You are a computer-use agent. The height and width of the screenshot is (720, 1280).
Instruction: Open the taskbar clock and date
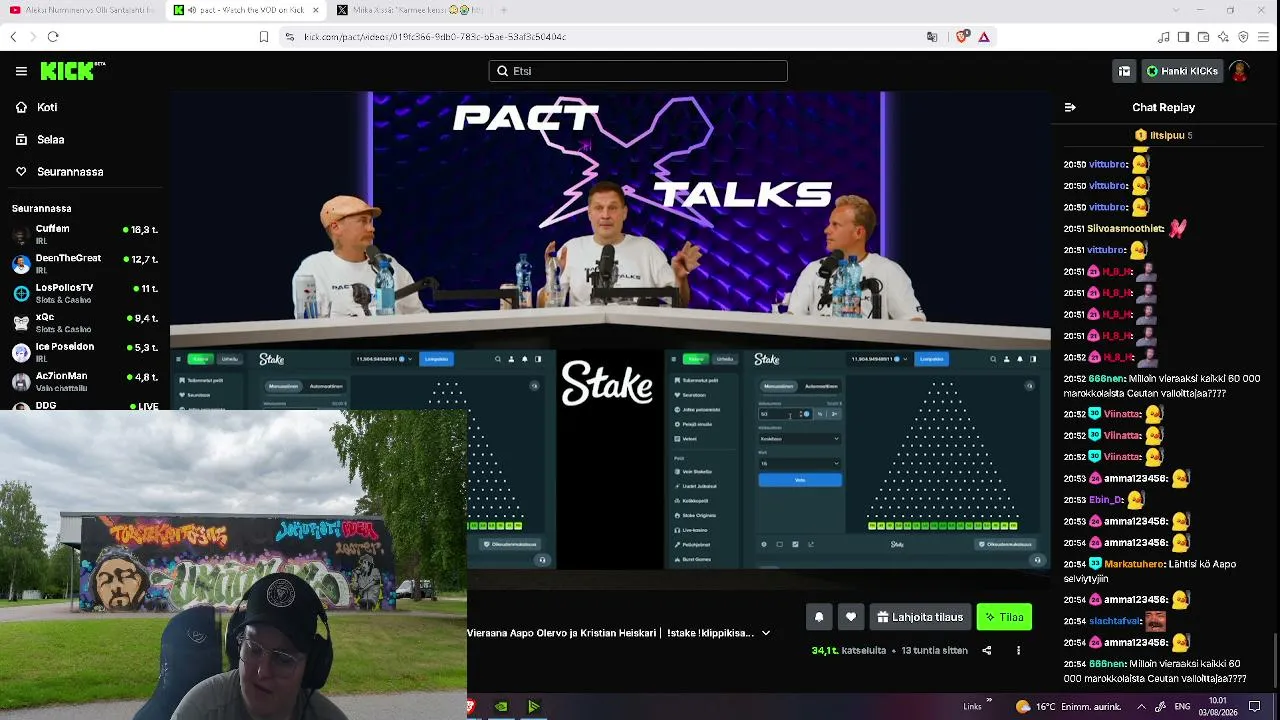(x=1218, y=706)
